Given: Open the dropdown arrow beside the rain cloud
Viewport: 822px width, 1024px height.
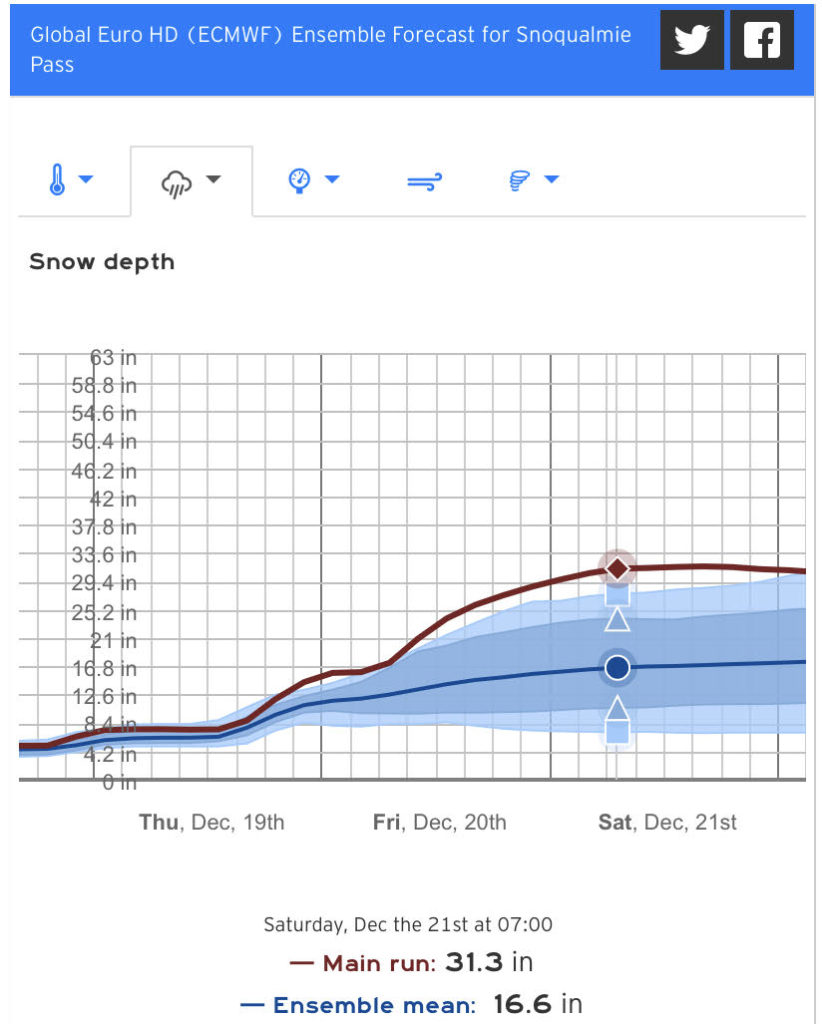Looking at the screenshot, I should tap(213, 180).
